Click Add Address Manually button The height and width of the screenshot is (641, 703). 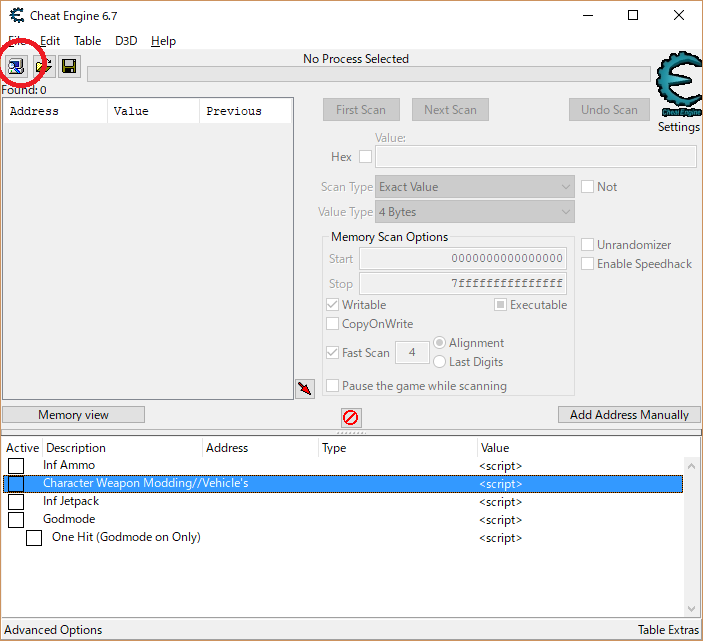(629, 415)
